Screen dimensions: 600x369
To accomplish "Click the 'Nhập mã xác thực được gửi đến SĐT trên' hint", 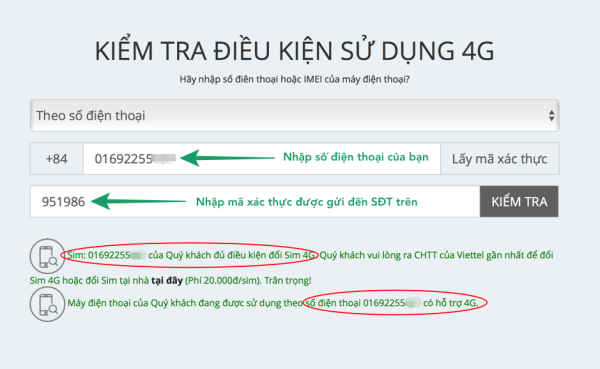I will tap(307, 202).
